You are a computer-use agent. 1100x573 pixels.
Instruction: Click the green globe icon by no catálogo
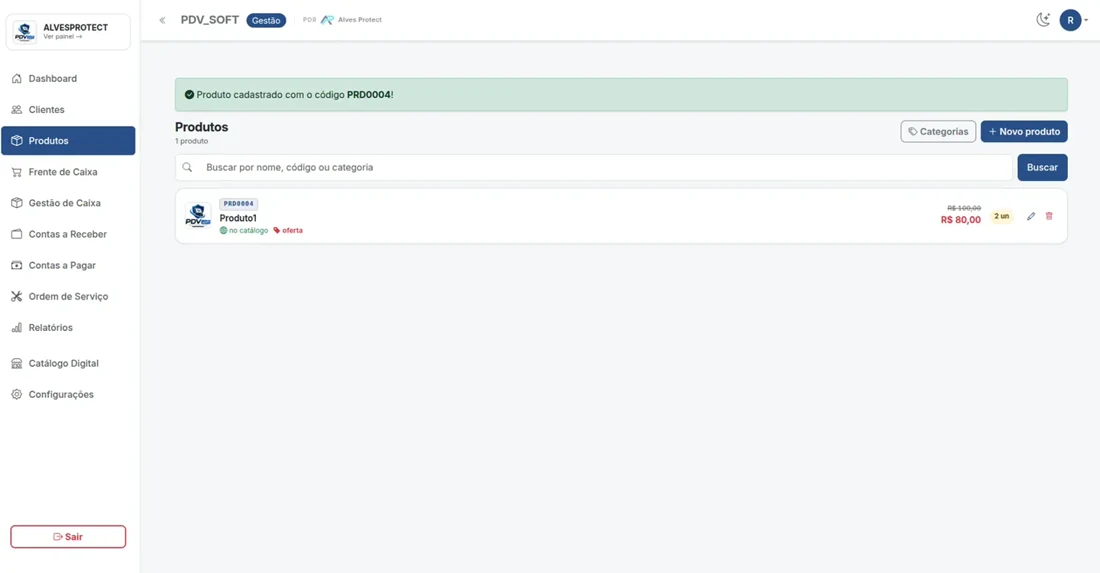pos(223,230)
